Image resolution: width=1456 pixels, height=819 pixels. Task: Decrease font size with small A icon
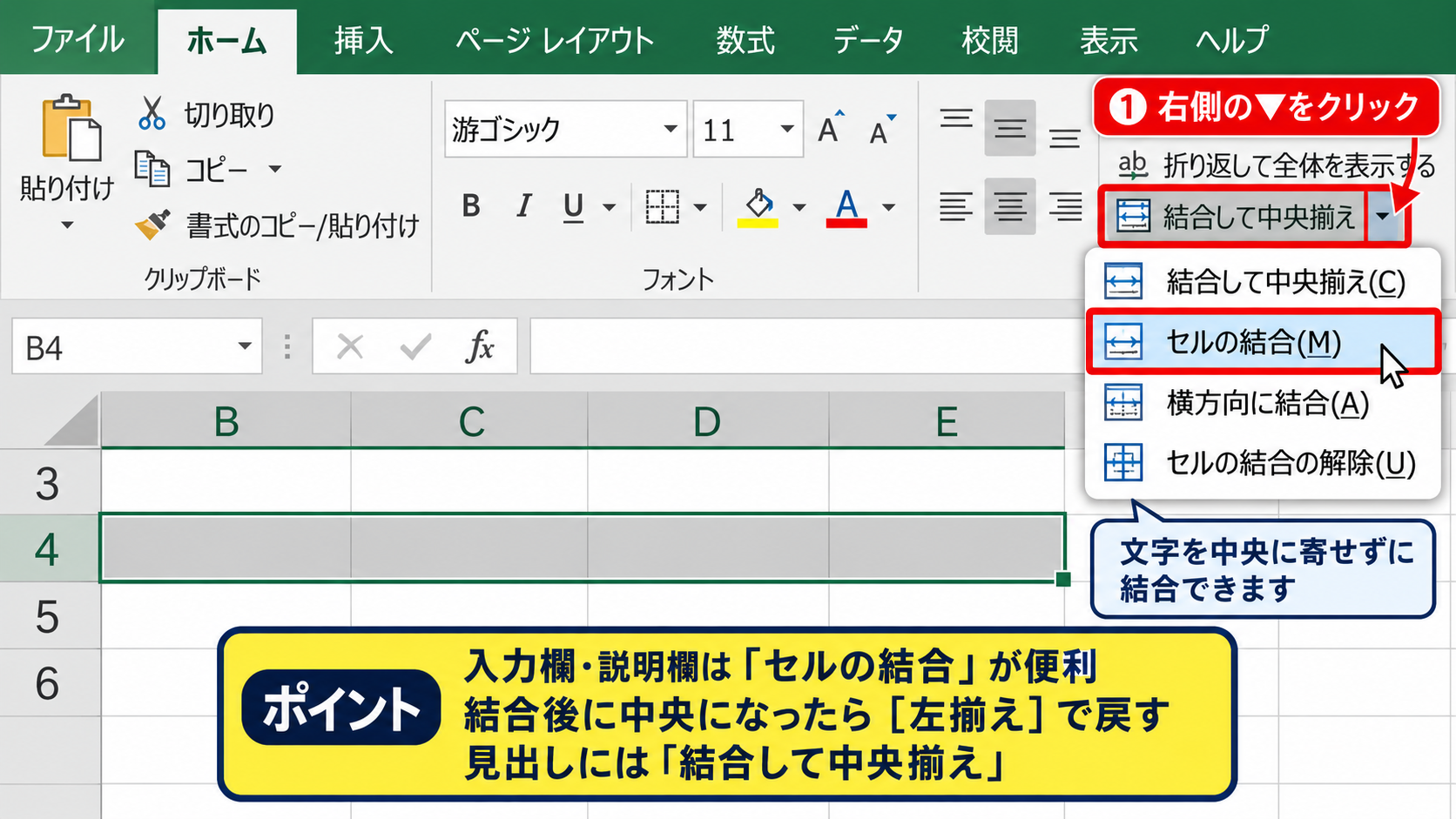882,129
